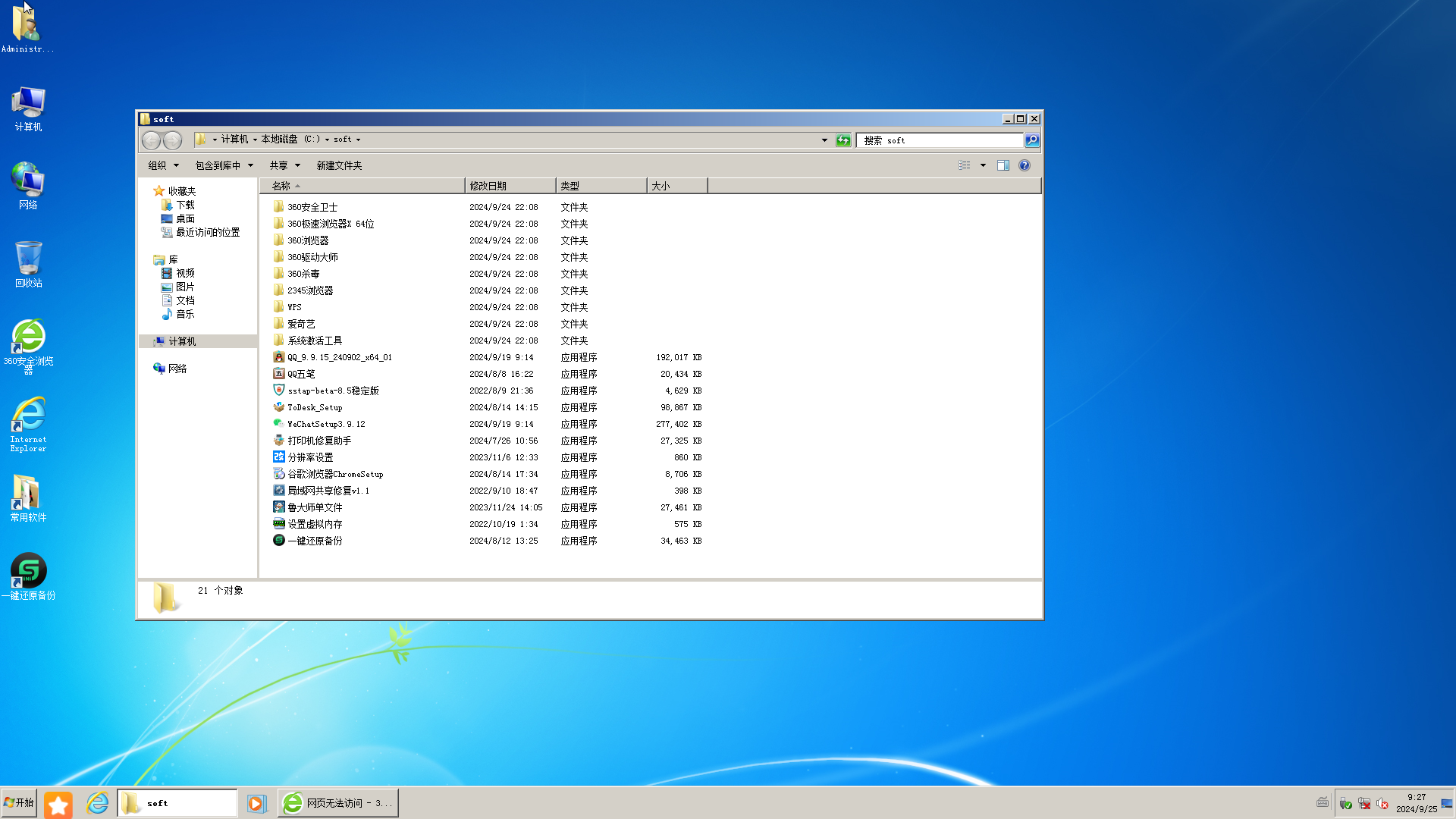Screen dimensions: 1456x819
Task: Click the search soft input field
Action: pyautogui.click(x=940, y=140)
